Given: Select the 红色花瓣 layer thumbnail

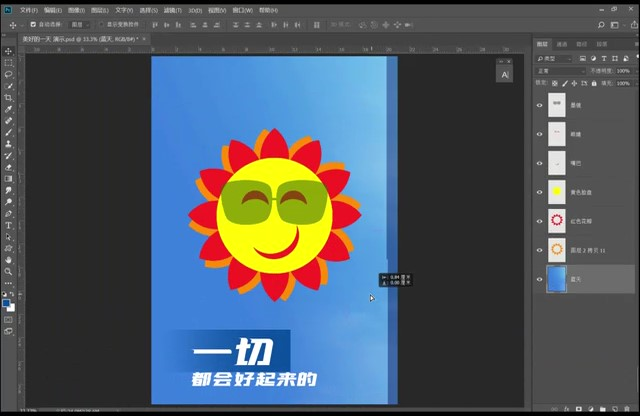Looking at the screenshot, I should [x=557, y=219].
